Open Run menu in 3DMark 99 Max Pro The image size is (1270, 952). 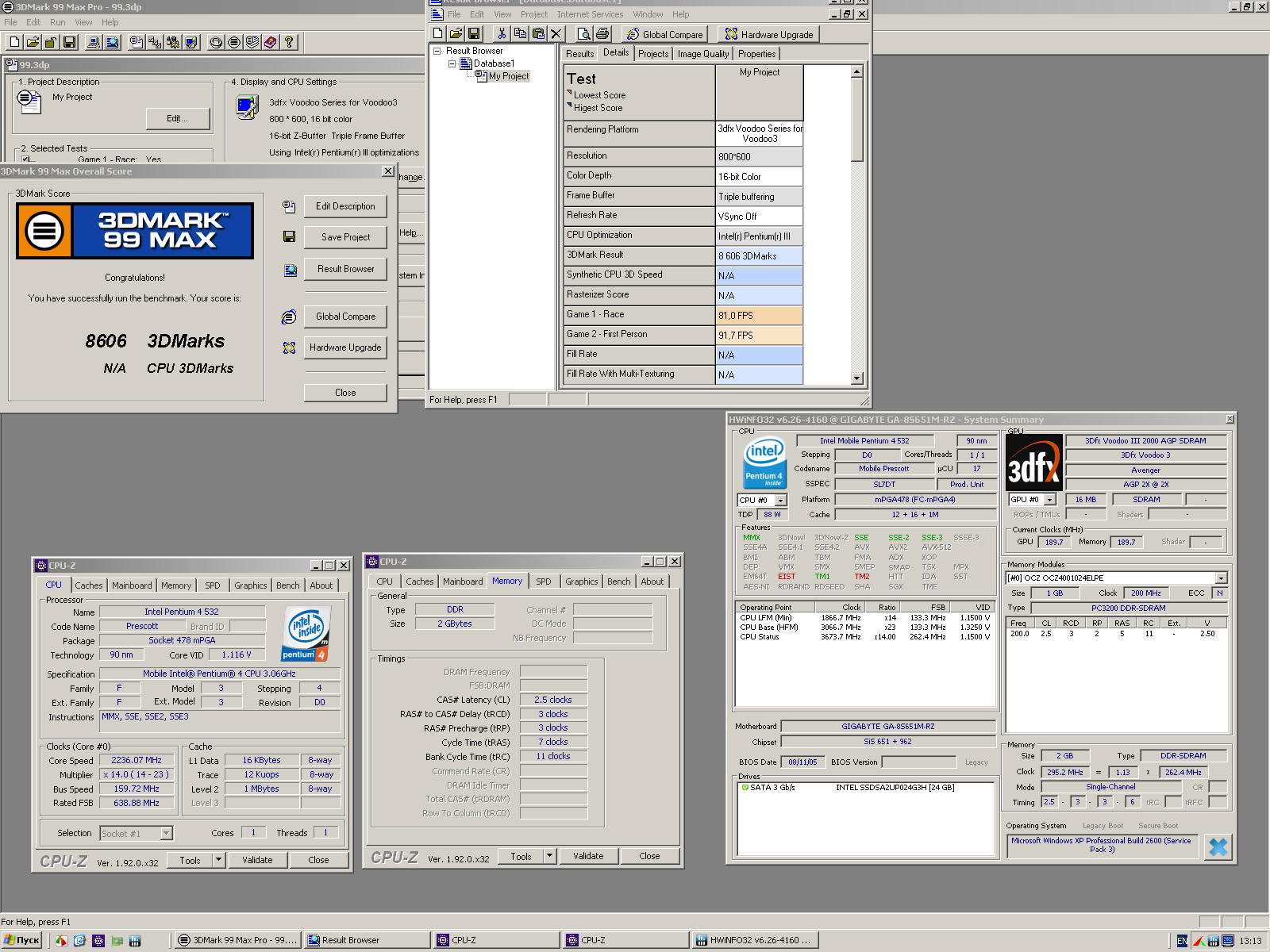57,22
